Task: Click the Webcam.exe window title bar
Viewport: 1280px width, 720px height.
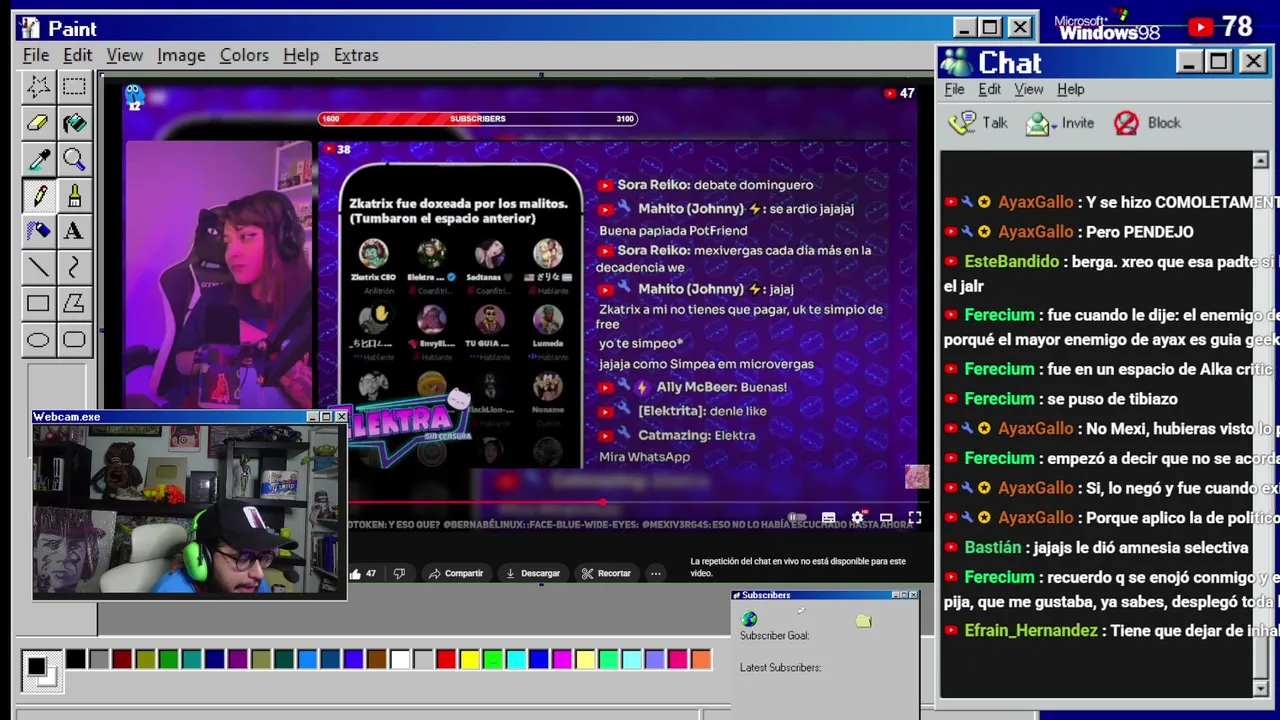Action: pyautogui.click(x=190, y=417)
